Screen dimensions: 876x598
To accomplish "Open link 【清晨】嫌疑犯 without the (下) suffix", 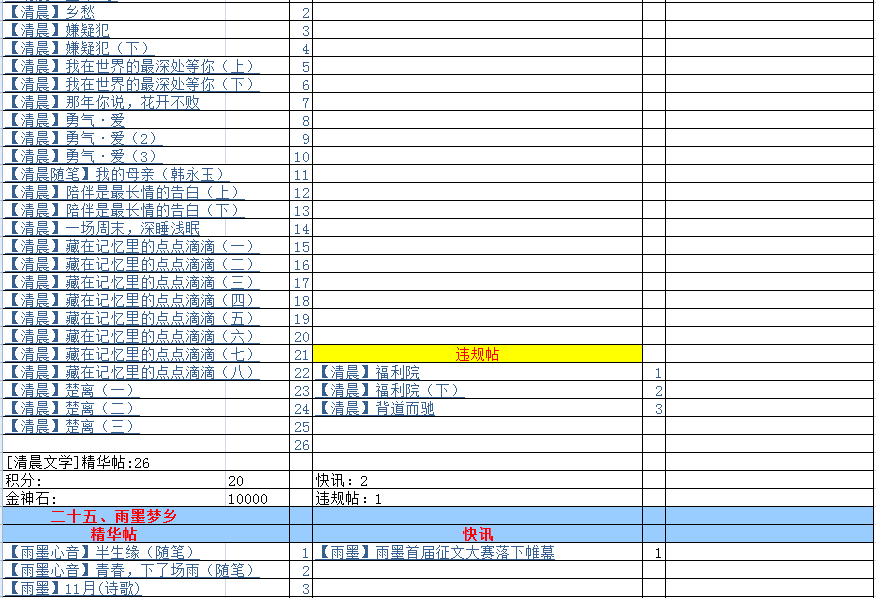I will point(58,30).
